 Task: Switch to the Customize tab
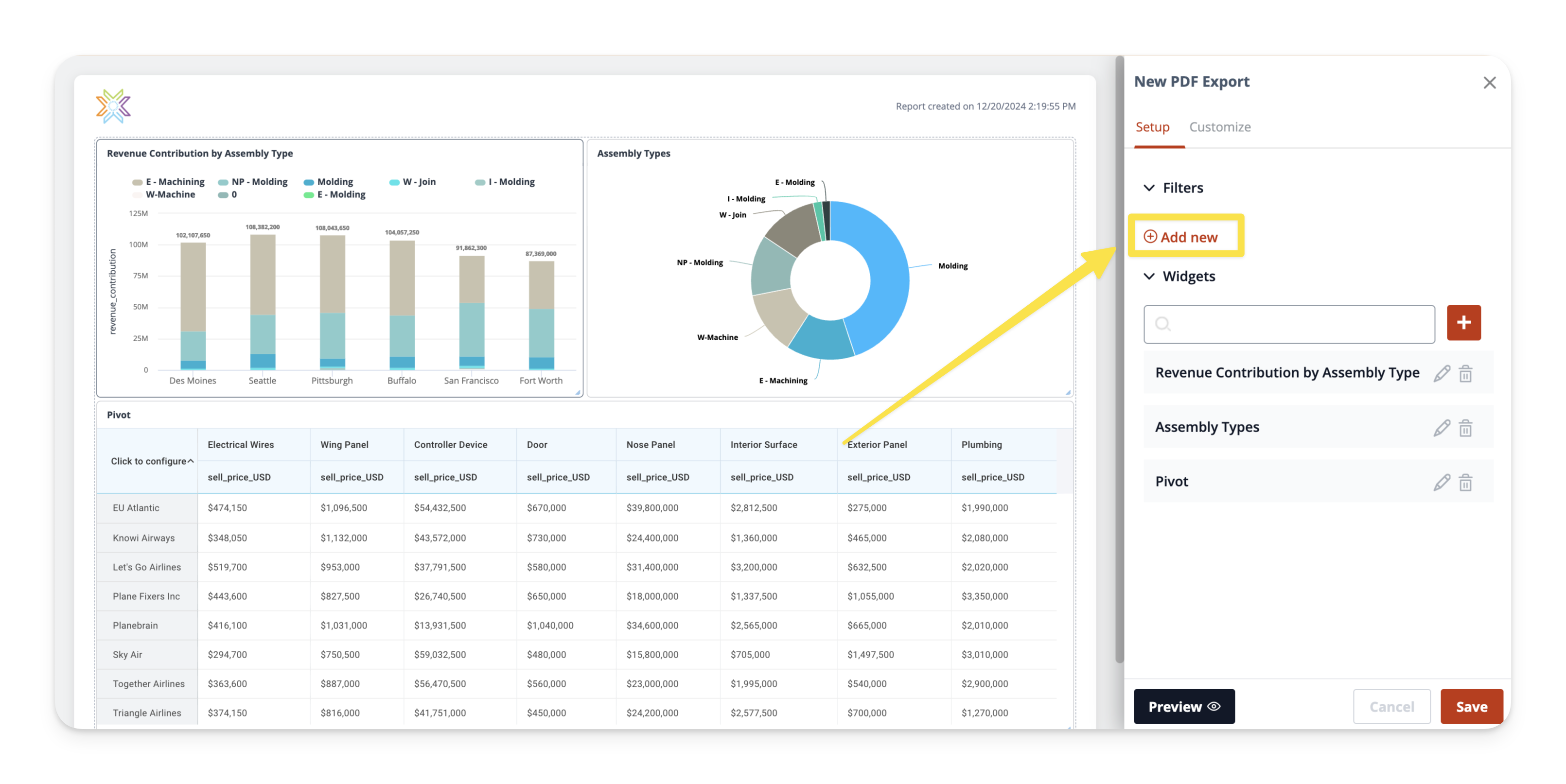click(1219, 127)
